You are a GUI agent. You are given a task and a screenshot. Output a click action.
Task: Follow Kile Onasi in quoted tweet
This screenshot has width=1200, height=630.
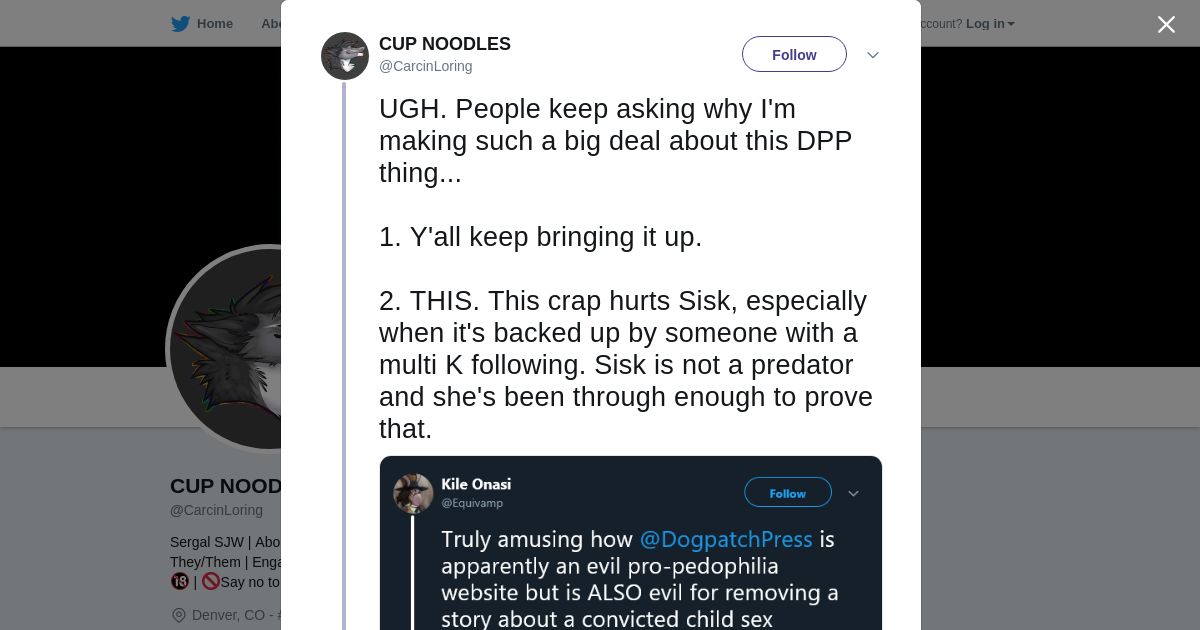tap(788, 493)
